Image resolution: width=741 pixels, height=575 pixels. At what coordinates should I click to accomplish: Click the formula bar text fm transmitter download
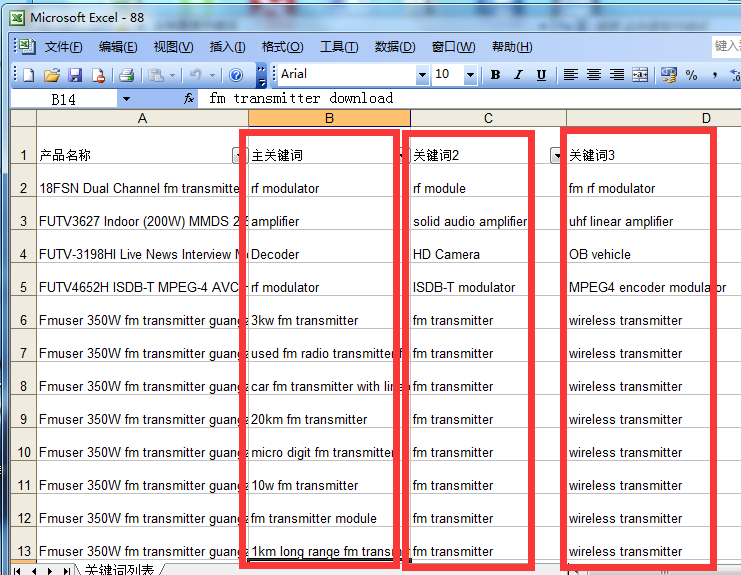pos(301,98)
